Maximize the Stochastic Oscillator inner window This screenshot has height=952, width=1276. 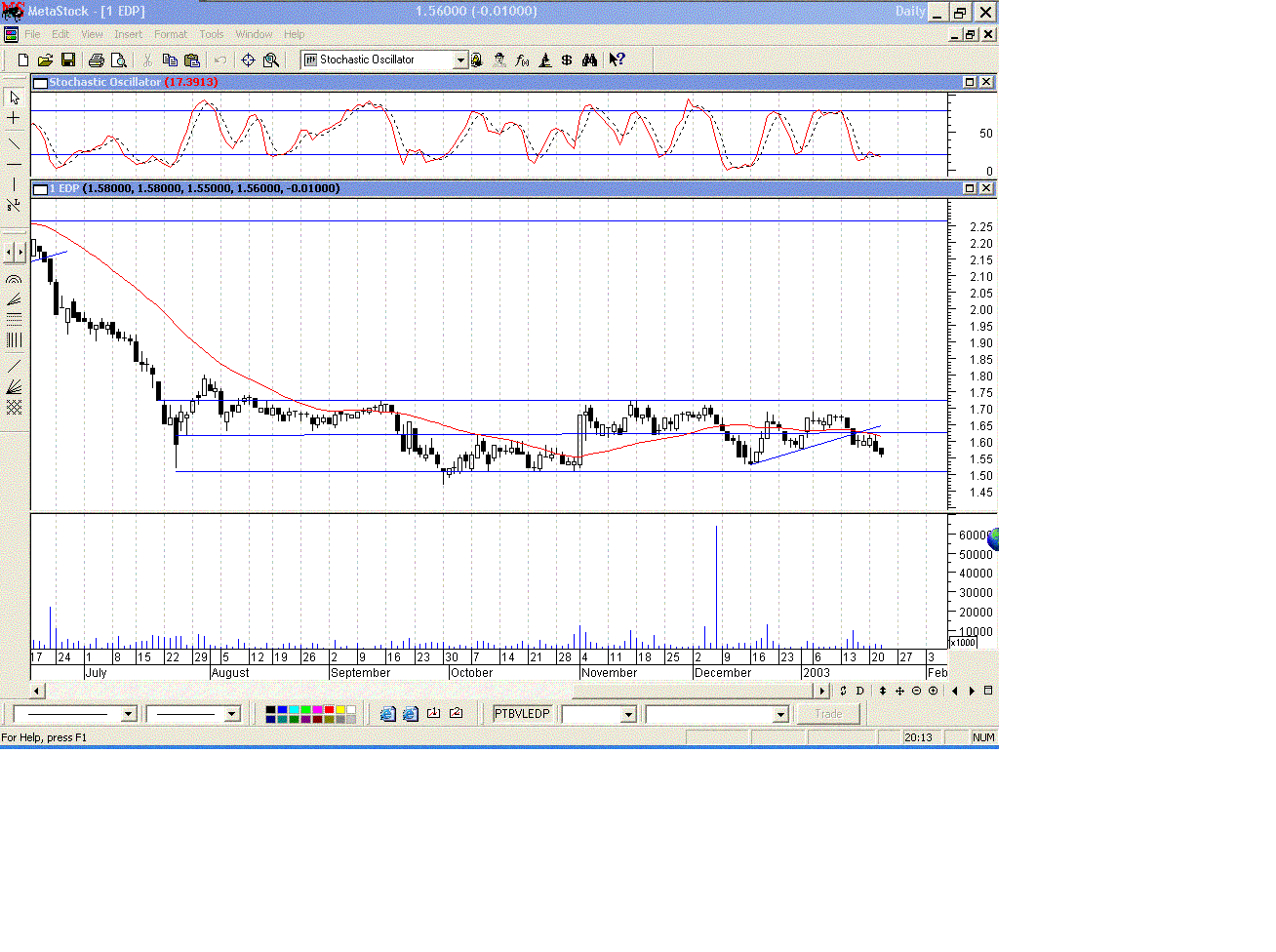pos(970,82)
